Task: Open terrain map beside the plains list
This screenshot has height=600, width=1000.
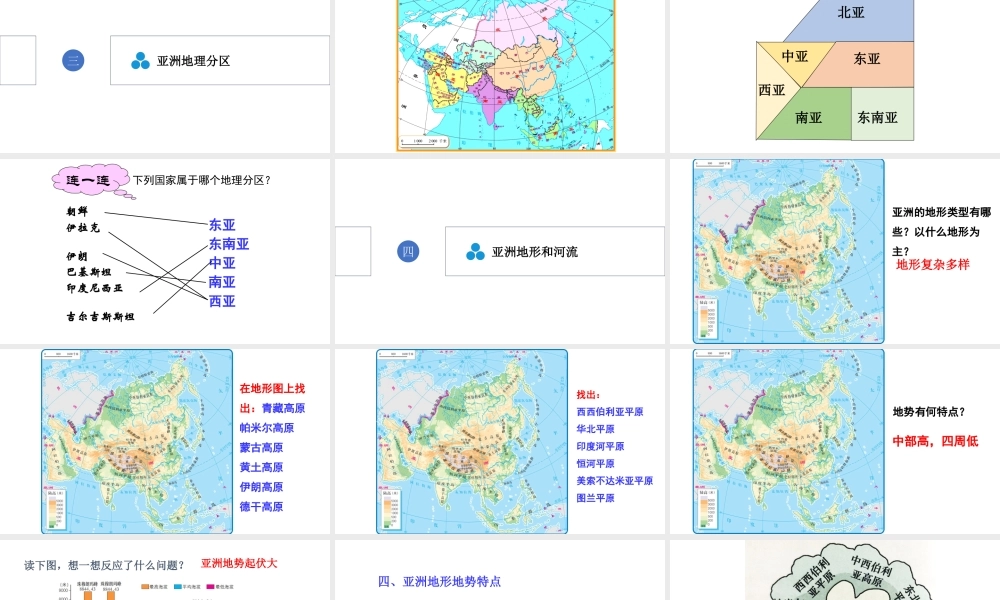Action: [x=472, y=441]
